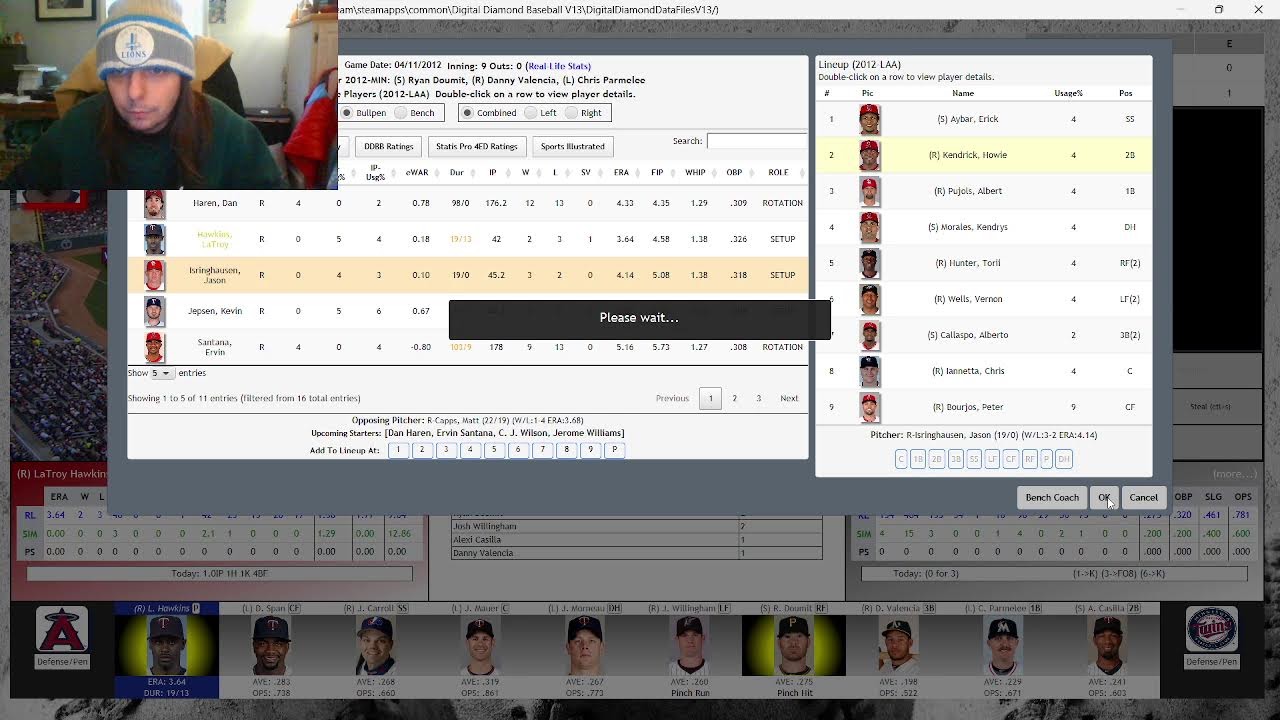Click D. Span CF batter card
Image resolution: width=1280 pixels, height=720 pixels.
(271, 651)
